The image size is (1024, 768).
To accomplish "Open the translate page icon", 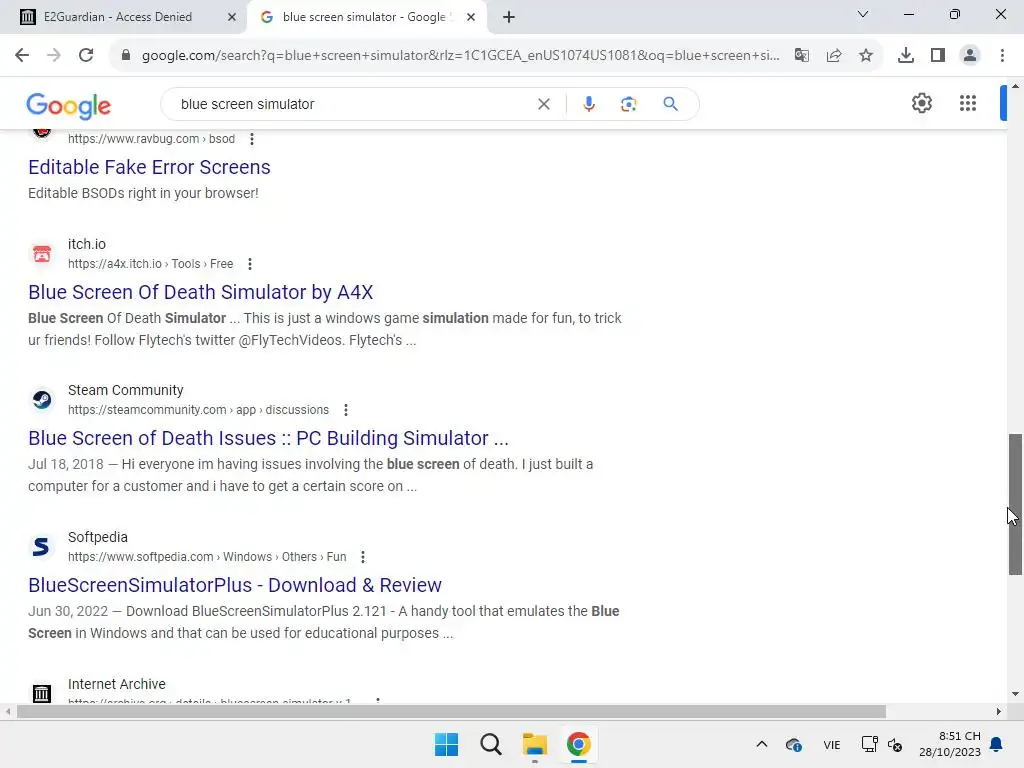I will pos(801,56).
